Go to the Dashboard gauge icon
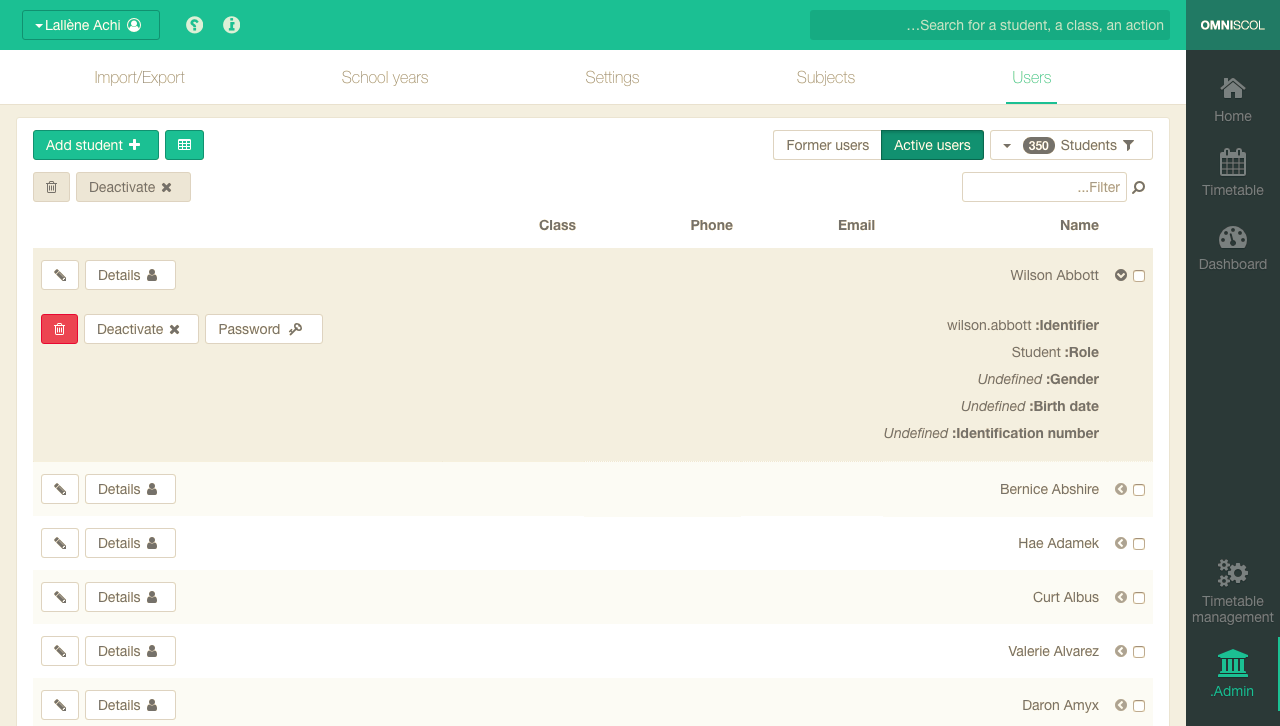This screenshot has height=726, width=1280. click(1232, 238)
